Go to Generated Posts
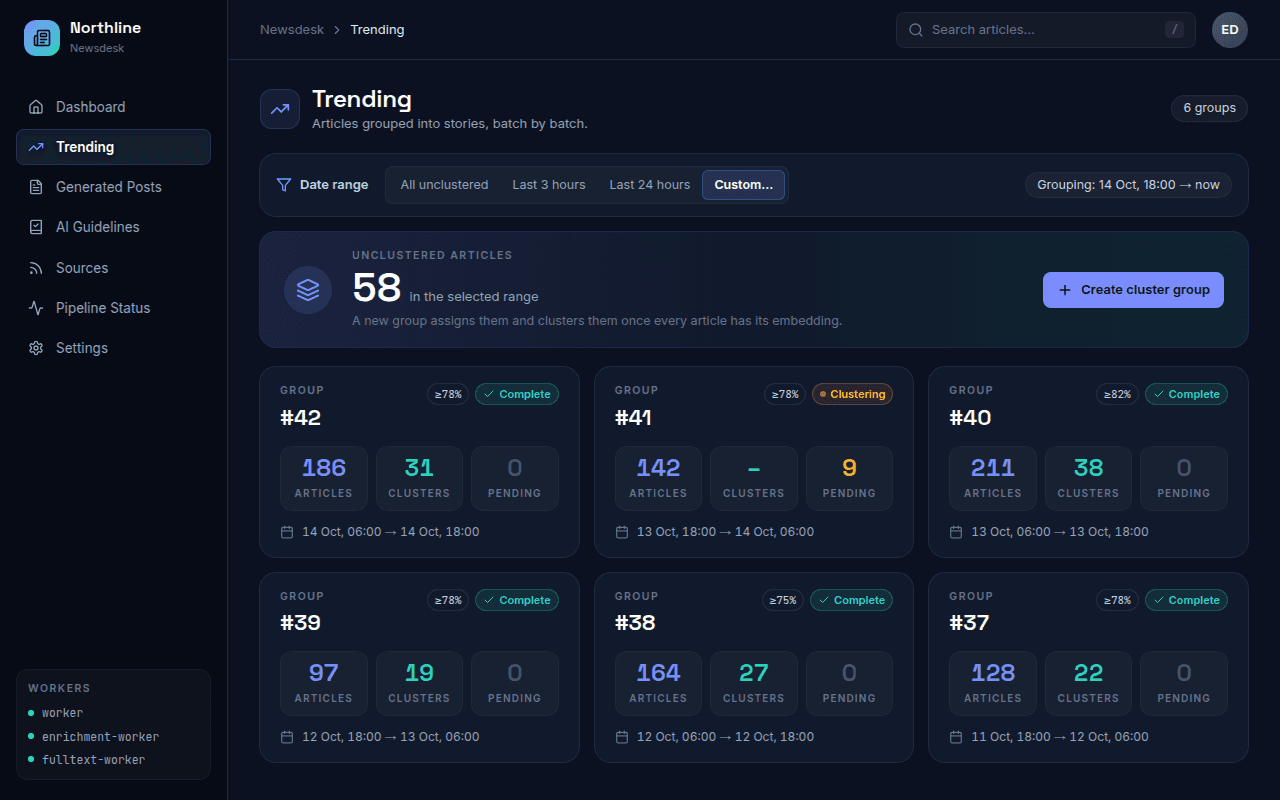The width and height of the screenshot is (1280, 800). pyautogui.click(x=113, y=187)
